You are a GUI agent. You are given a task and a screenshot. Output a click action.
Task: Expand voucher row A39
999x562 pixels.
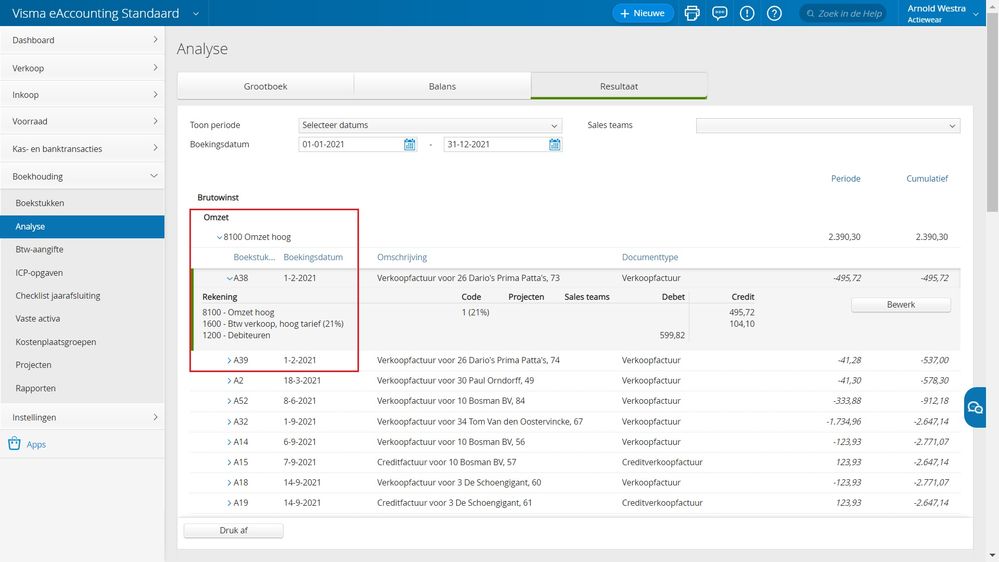[x=229, y=360]
